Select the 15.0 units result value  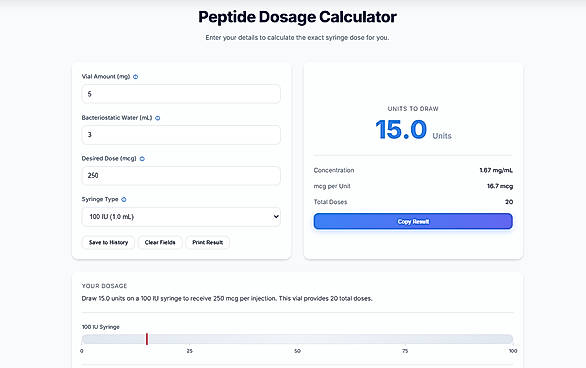401,130
